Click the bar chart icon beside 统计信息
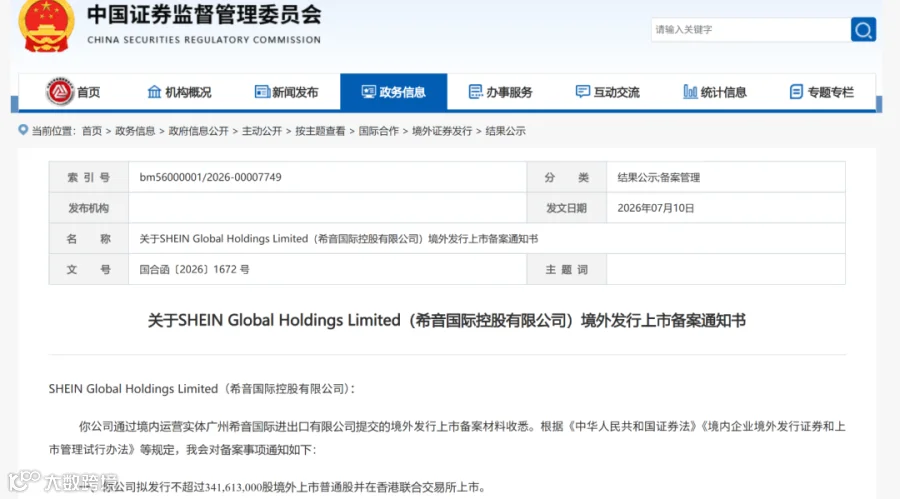This screenshot has height=499, width=900. [x=690, y=92]
